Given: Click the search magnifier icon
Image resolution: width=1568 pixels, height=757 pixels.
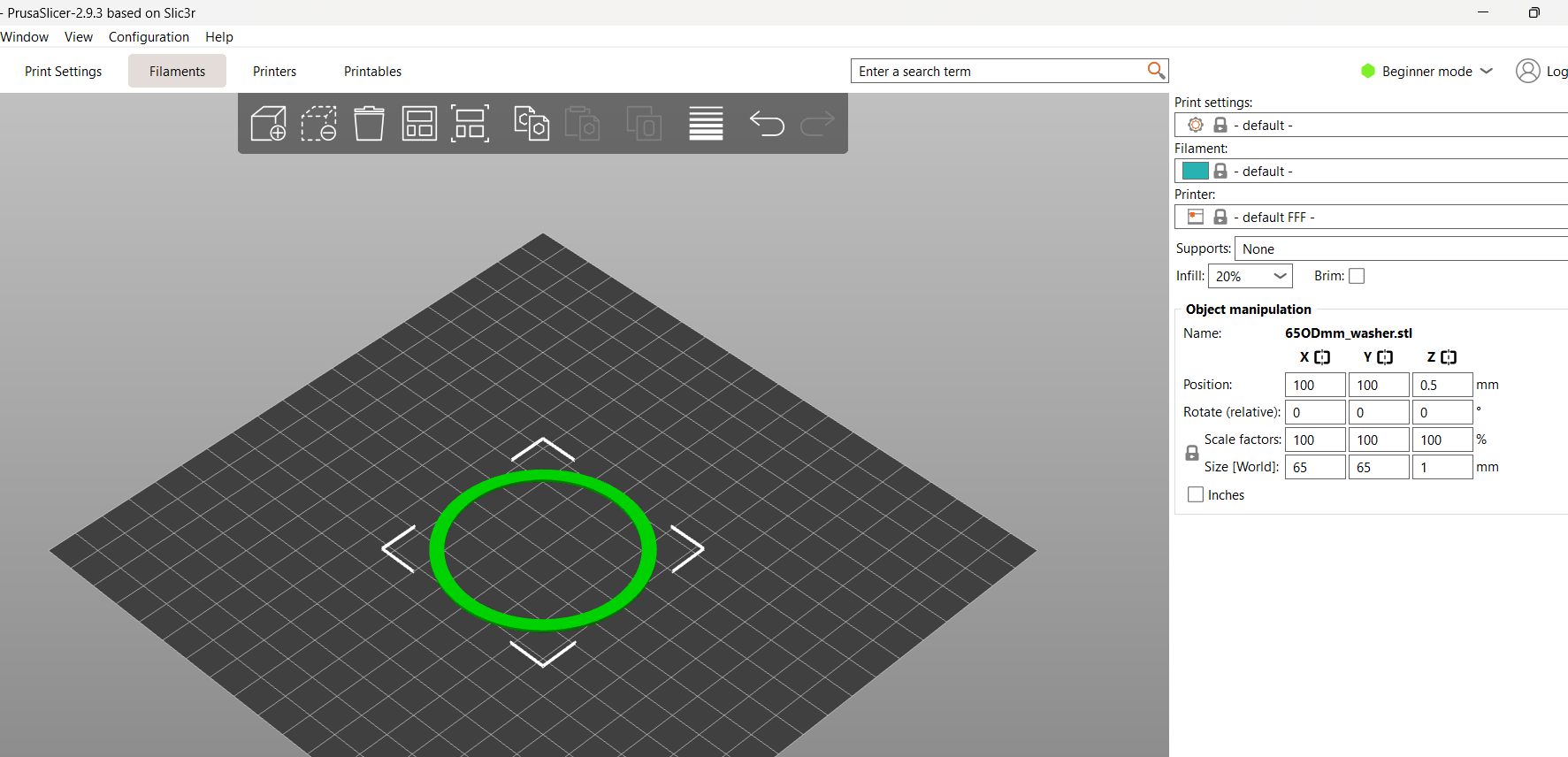Looking at the screenshot, I should pos(1155,71).
